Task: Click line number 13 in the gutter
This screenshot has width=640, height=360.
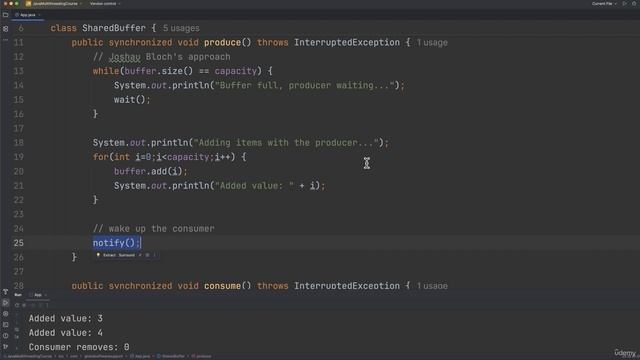Action: (18, 71)
